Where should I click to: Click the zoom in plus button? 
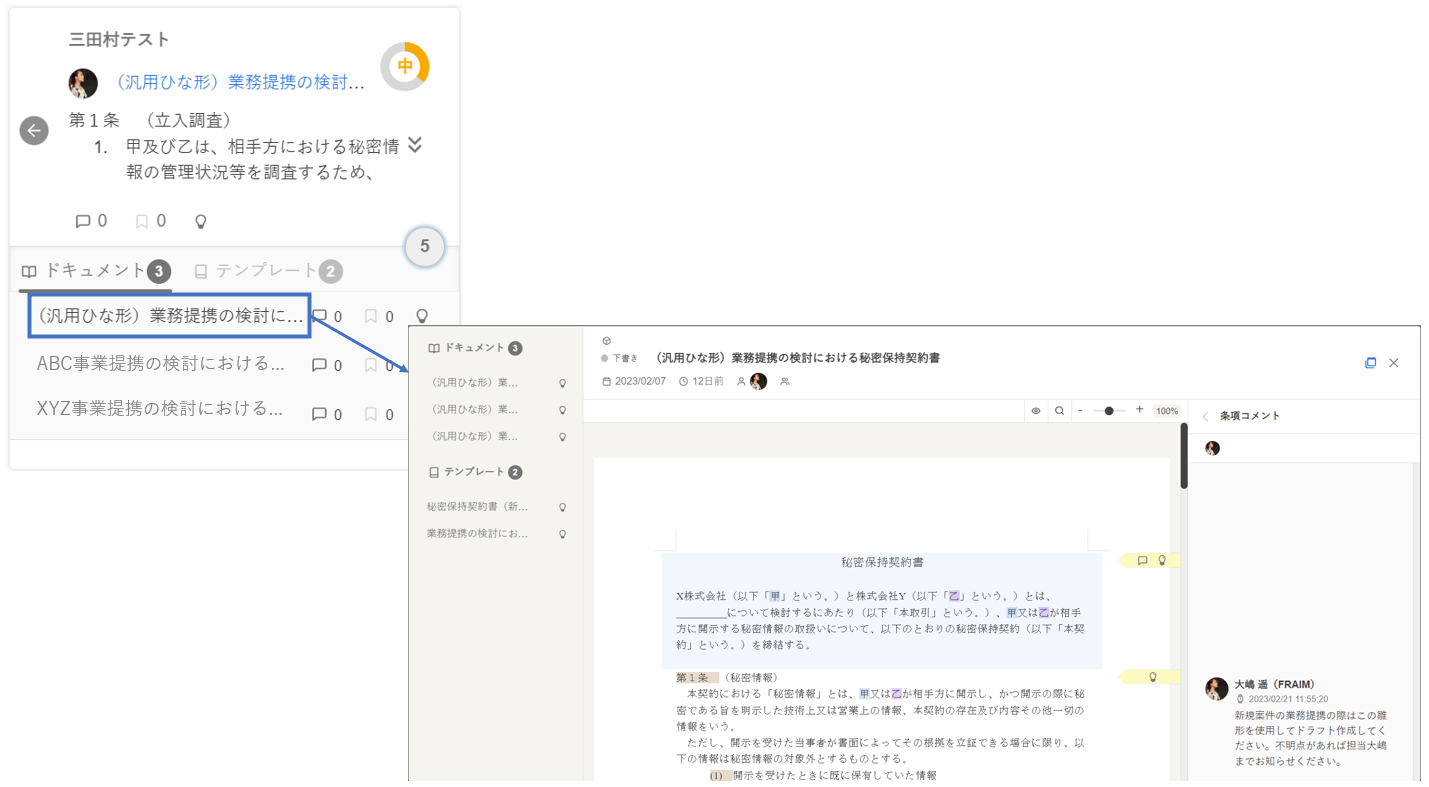1139,410
